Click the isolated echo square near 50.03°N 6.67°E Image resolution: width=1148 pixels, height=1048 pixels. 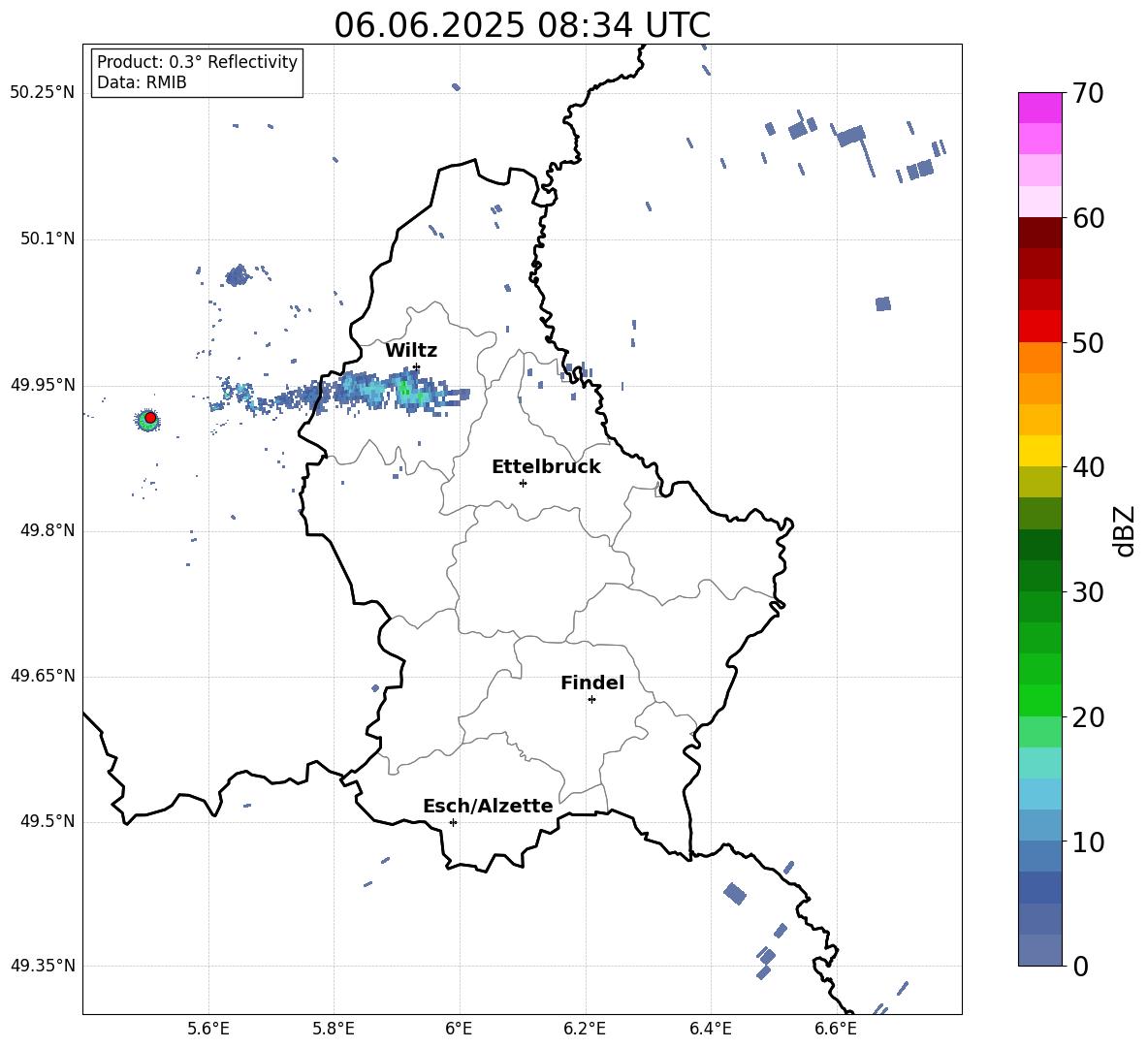click(883, 303)
